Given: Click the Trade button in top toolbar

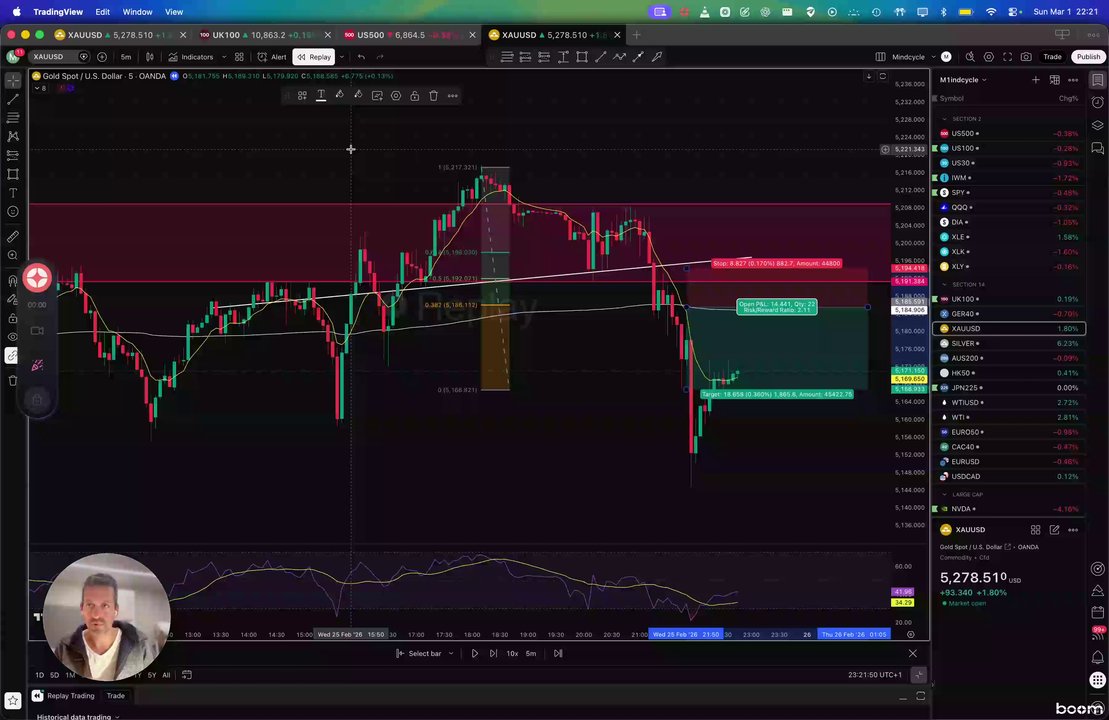Looking at the screenshot, I should [x=1052, y=57].
